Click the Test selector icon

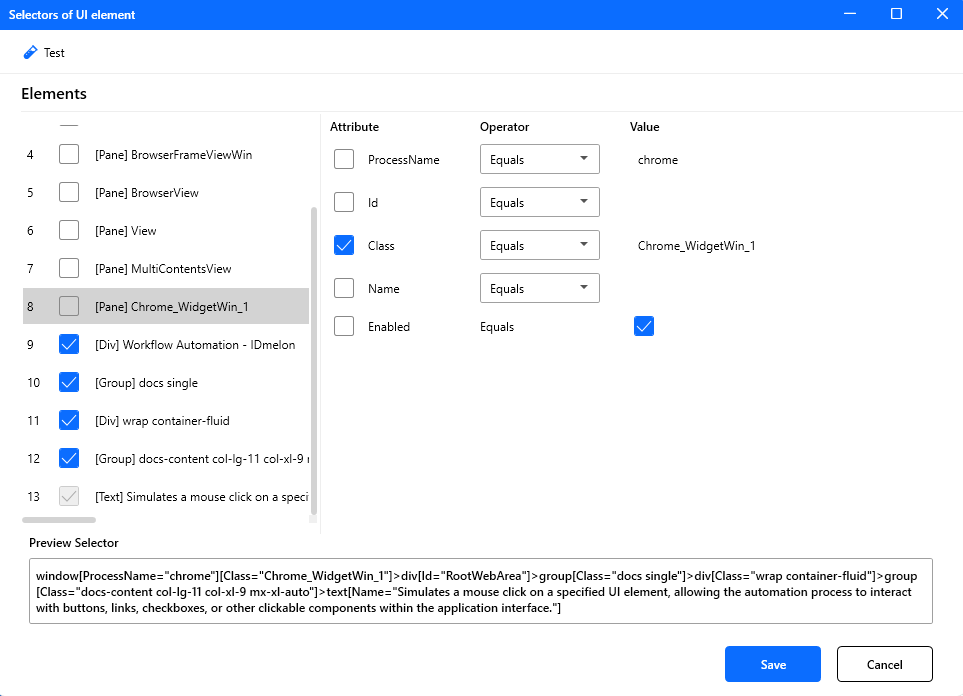pyautogui.click(x=44, y=52)
